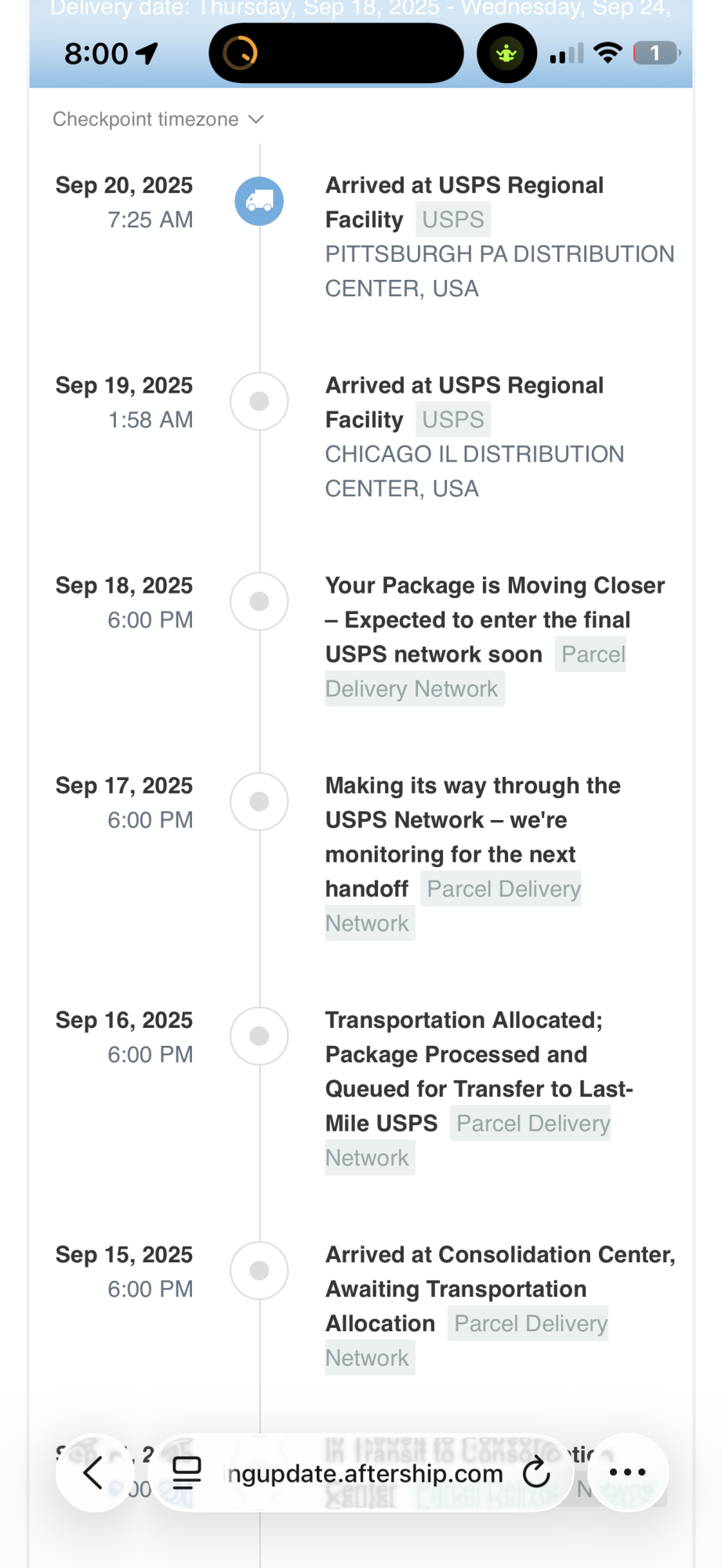Tap the USPS tag on Pittsburgh entry
This screenshot has height=1568, width=722.
click(x=453, y=220)
